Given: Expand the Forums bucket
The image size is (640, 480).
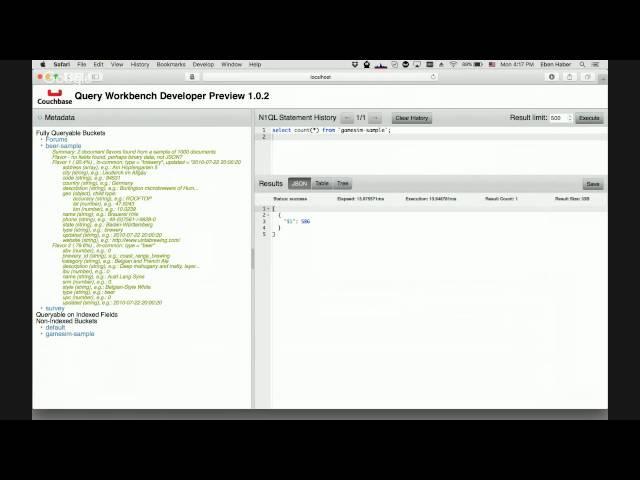Looking at the screenshot, I should (x=56, y=139).
